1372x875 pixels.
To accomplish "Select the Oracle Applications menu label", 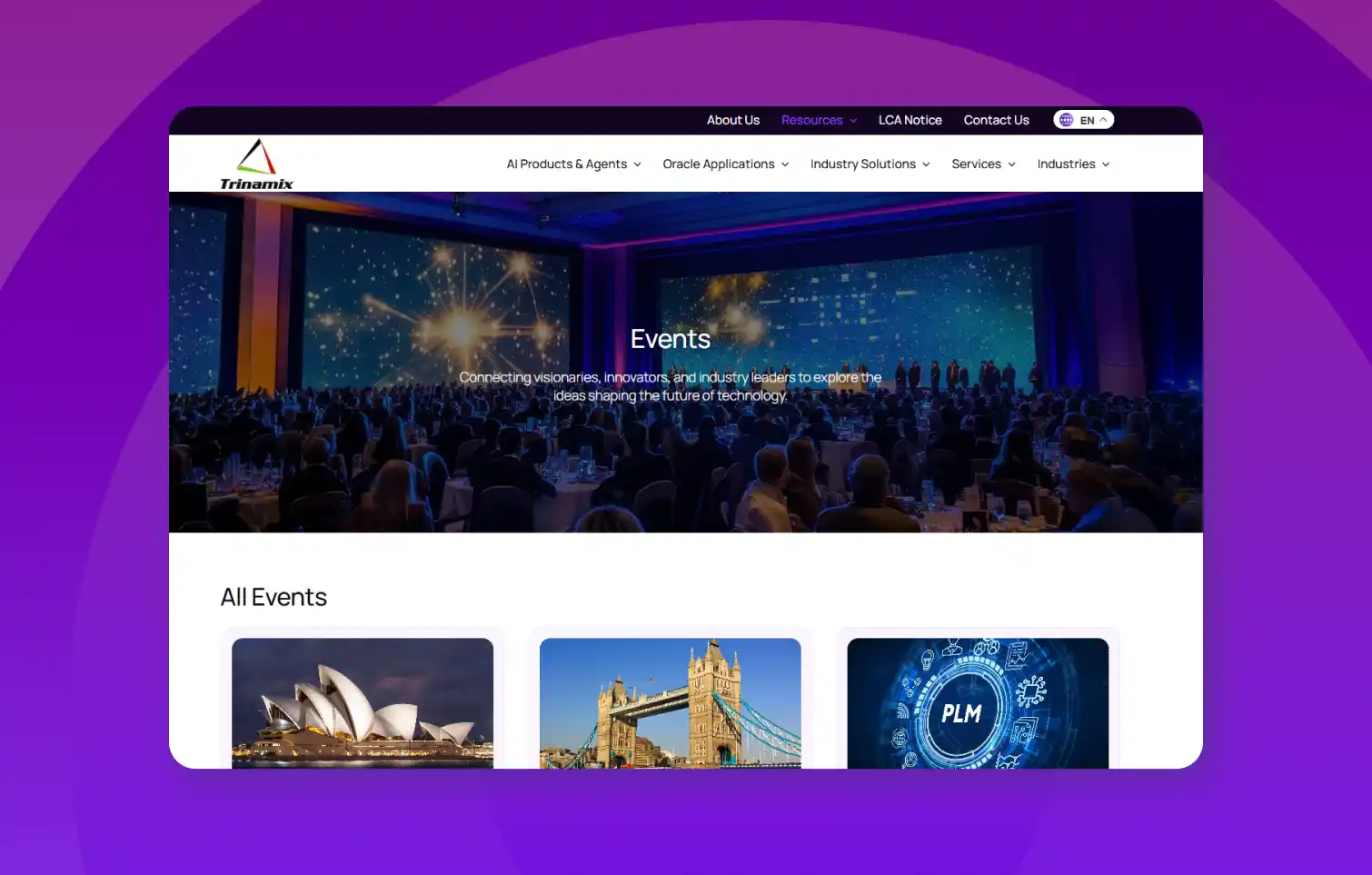I will [x=718, y=164].
